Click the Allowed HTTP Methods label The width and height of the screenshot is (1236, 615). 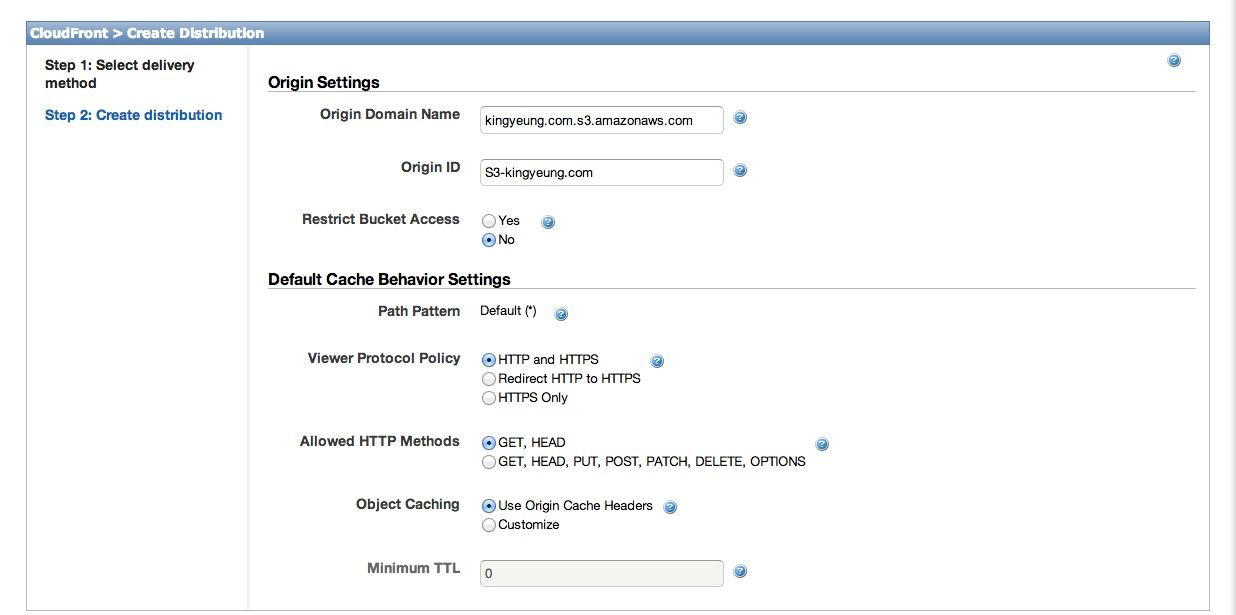(380, 441)
